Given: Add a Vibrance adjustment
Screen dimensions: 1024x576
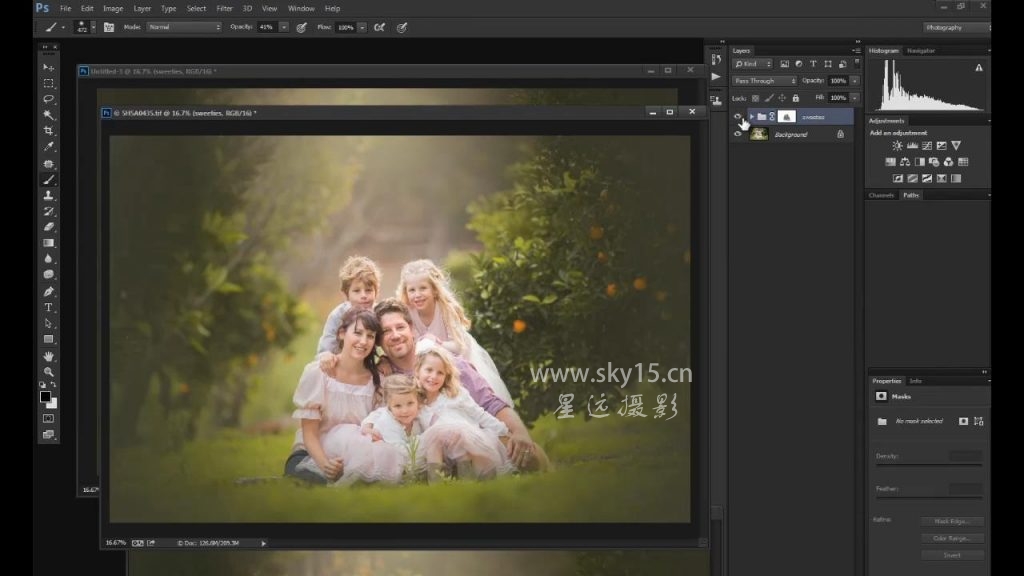Looking at the screenshot, I should [x=956, y=146].
